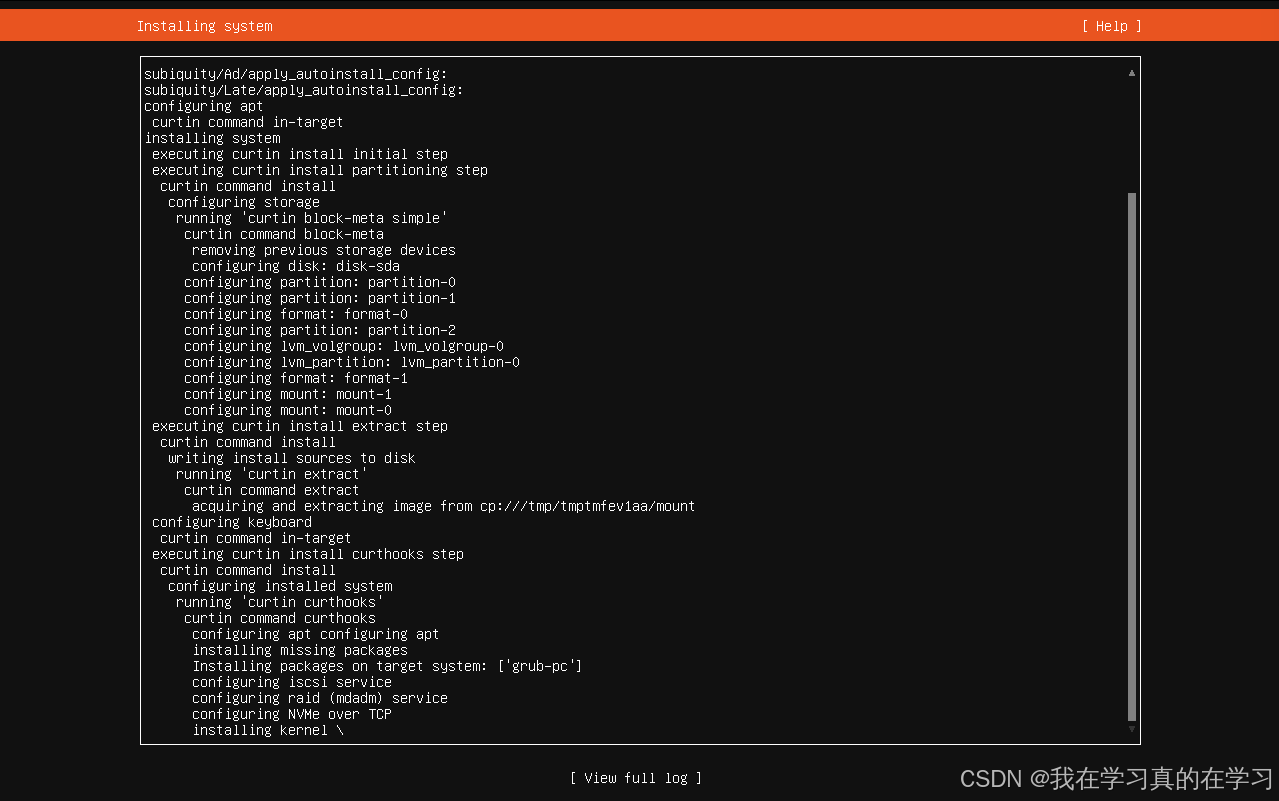Select 'executing curtin install partitioning step' line

coord(320,170)
